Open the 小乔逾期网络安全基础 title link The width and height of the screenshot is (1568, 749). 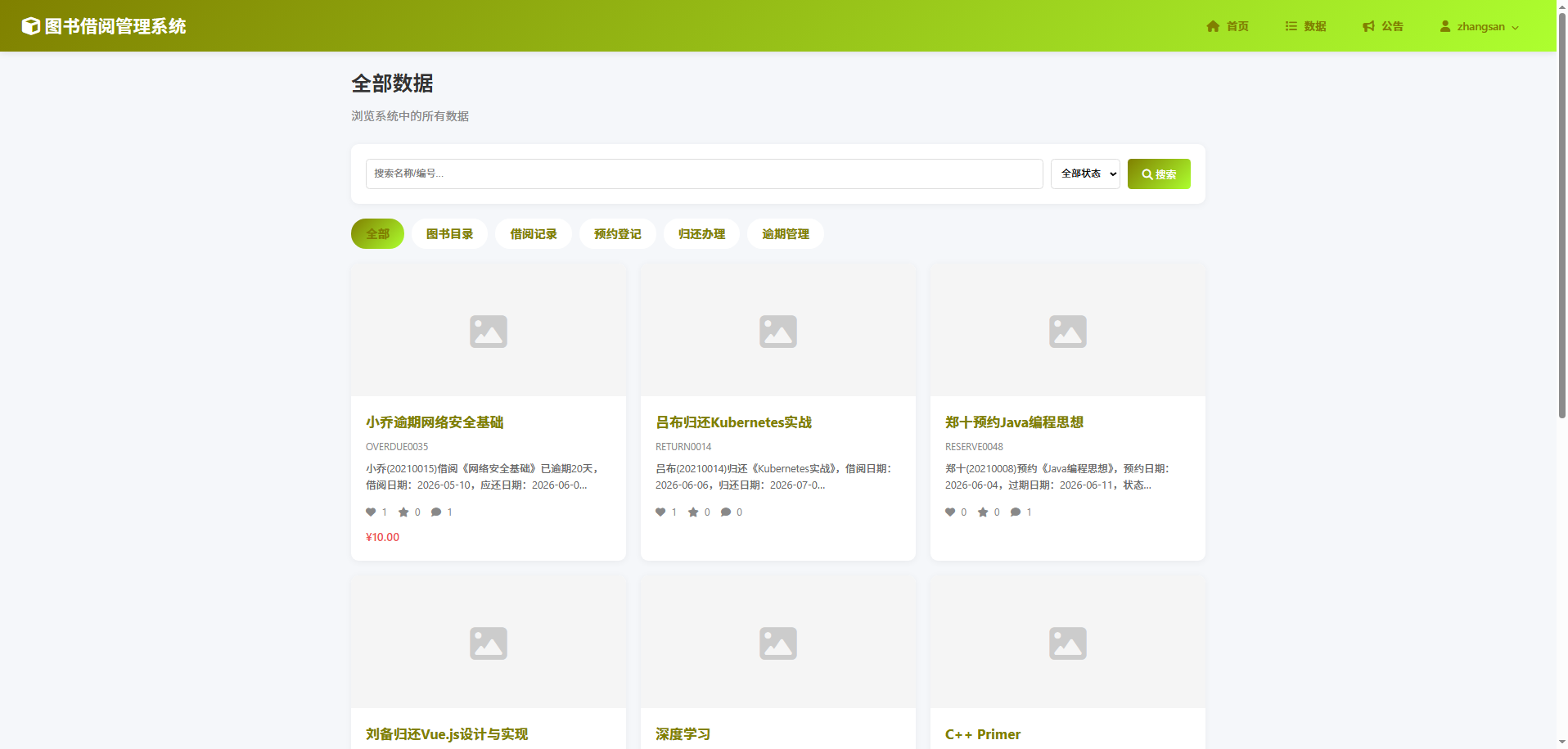pos(435,422)
